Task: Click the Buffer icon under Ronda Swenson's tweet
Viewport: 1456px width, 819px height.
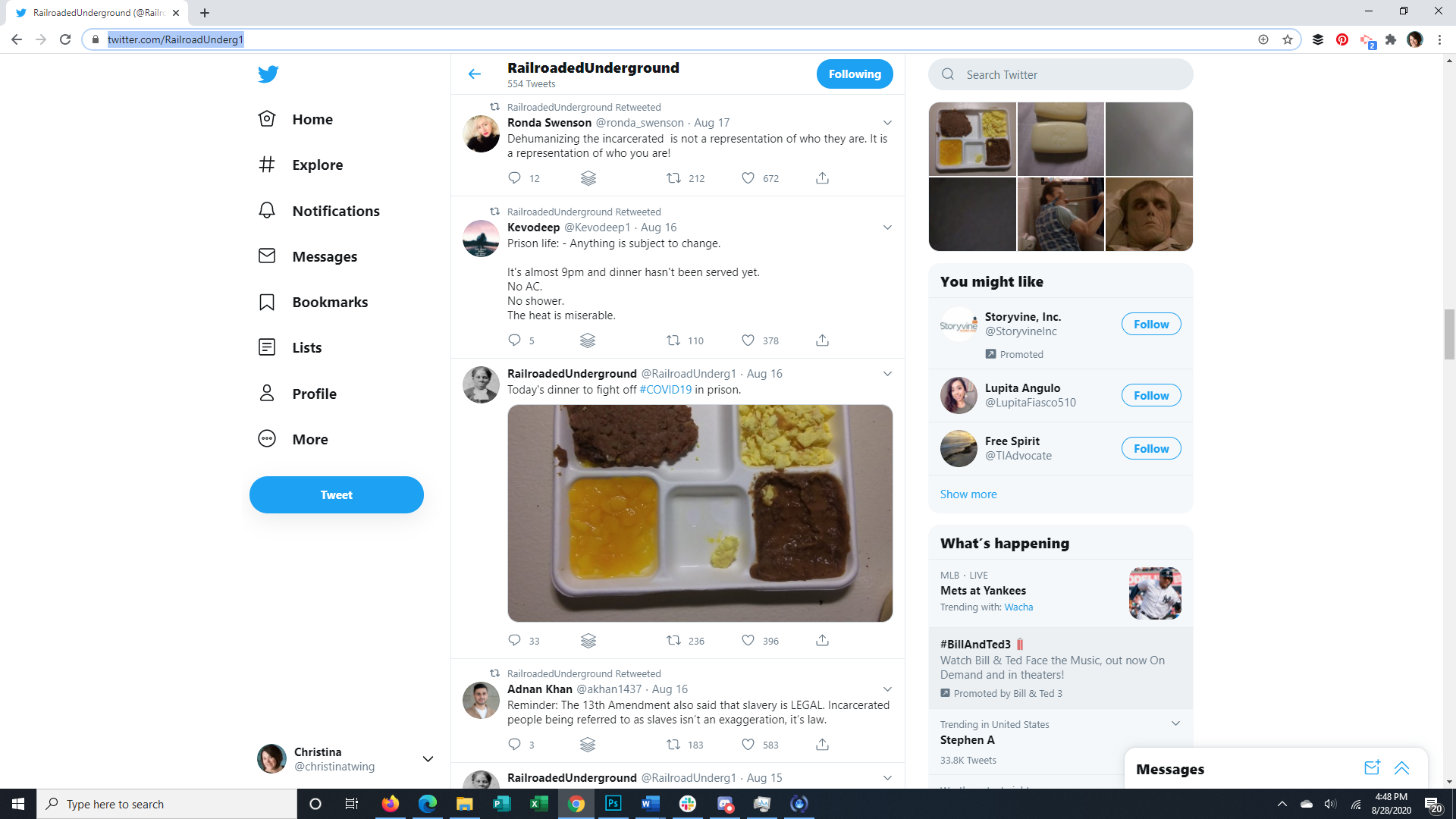Action: 588,178
